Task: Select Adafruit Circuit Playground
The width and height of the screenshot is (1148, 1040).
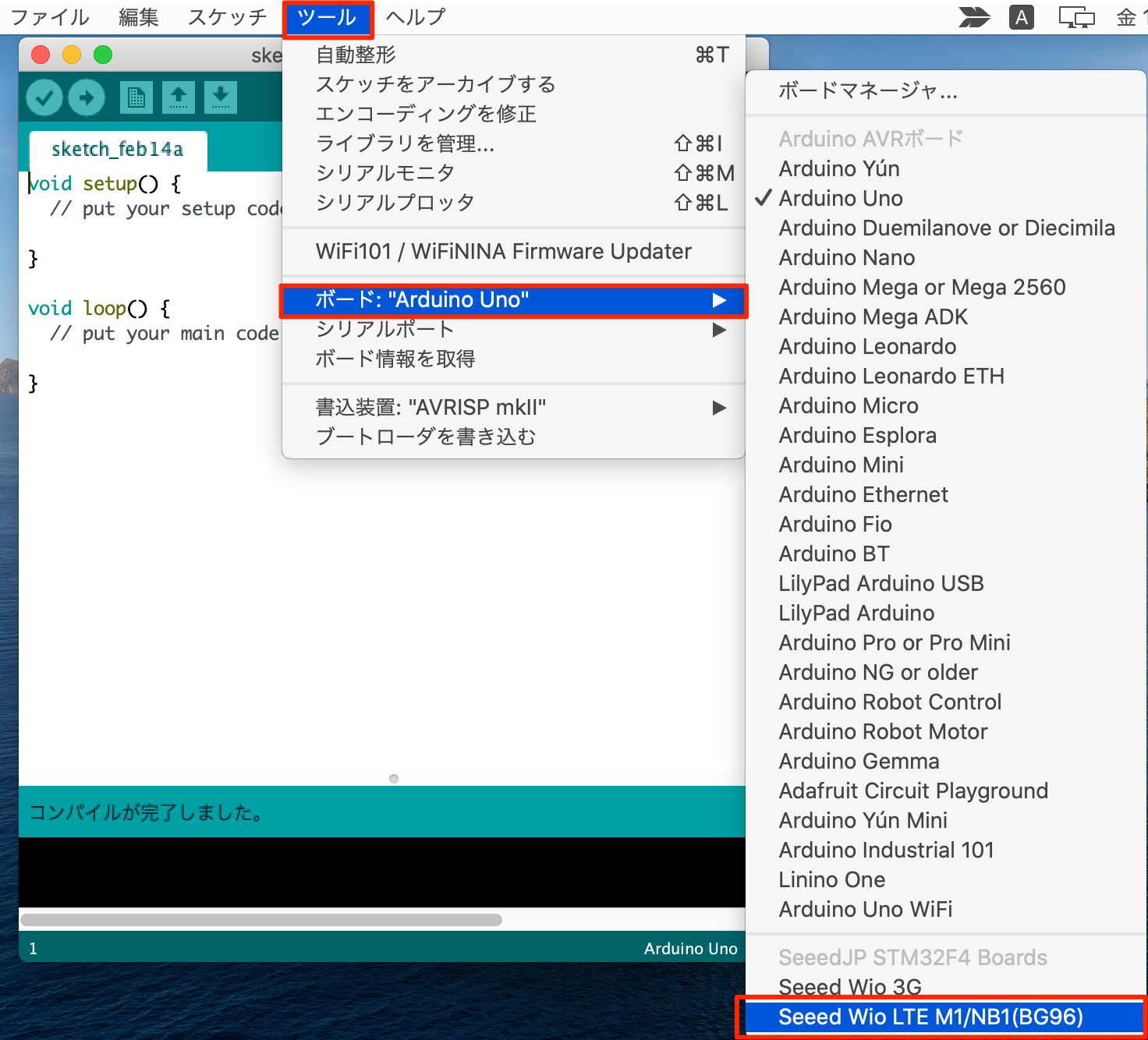Action: pos(945,791)
